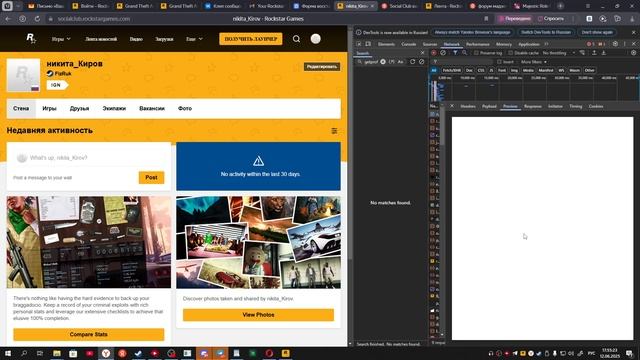Clear the search query with the x icon
640x360 pixels.
click(x=383, y=62)
